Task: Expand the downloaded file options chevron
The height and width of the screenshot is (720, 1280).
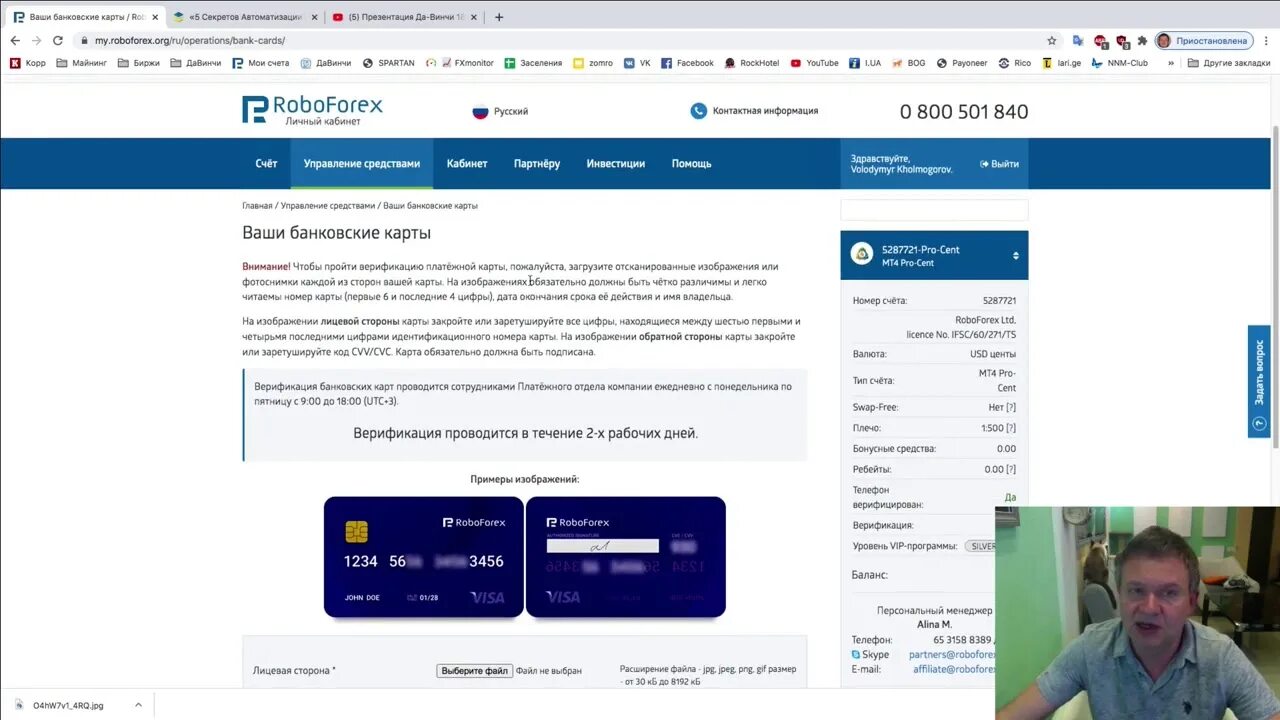Action: pyautogui.click(x=138, y=705)
